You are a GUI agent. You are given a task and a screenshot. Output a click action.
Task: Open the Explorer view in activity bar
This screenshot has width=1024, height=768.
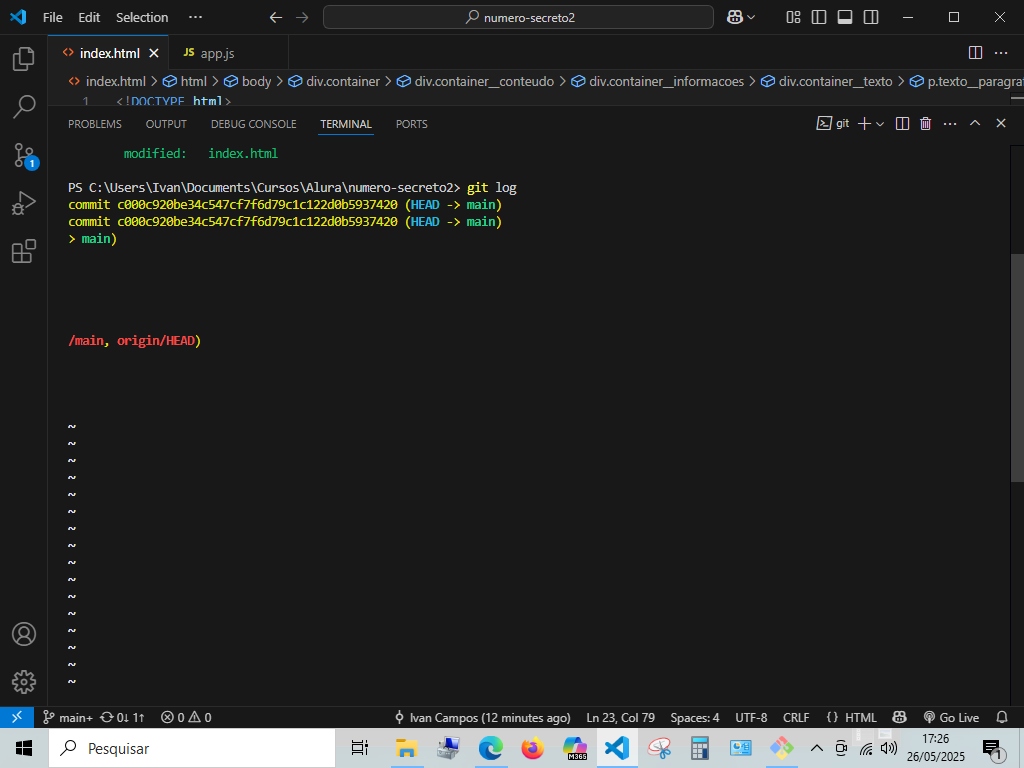click(24, 59)
